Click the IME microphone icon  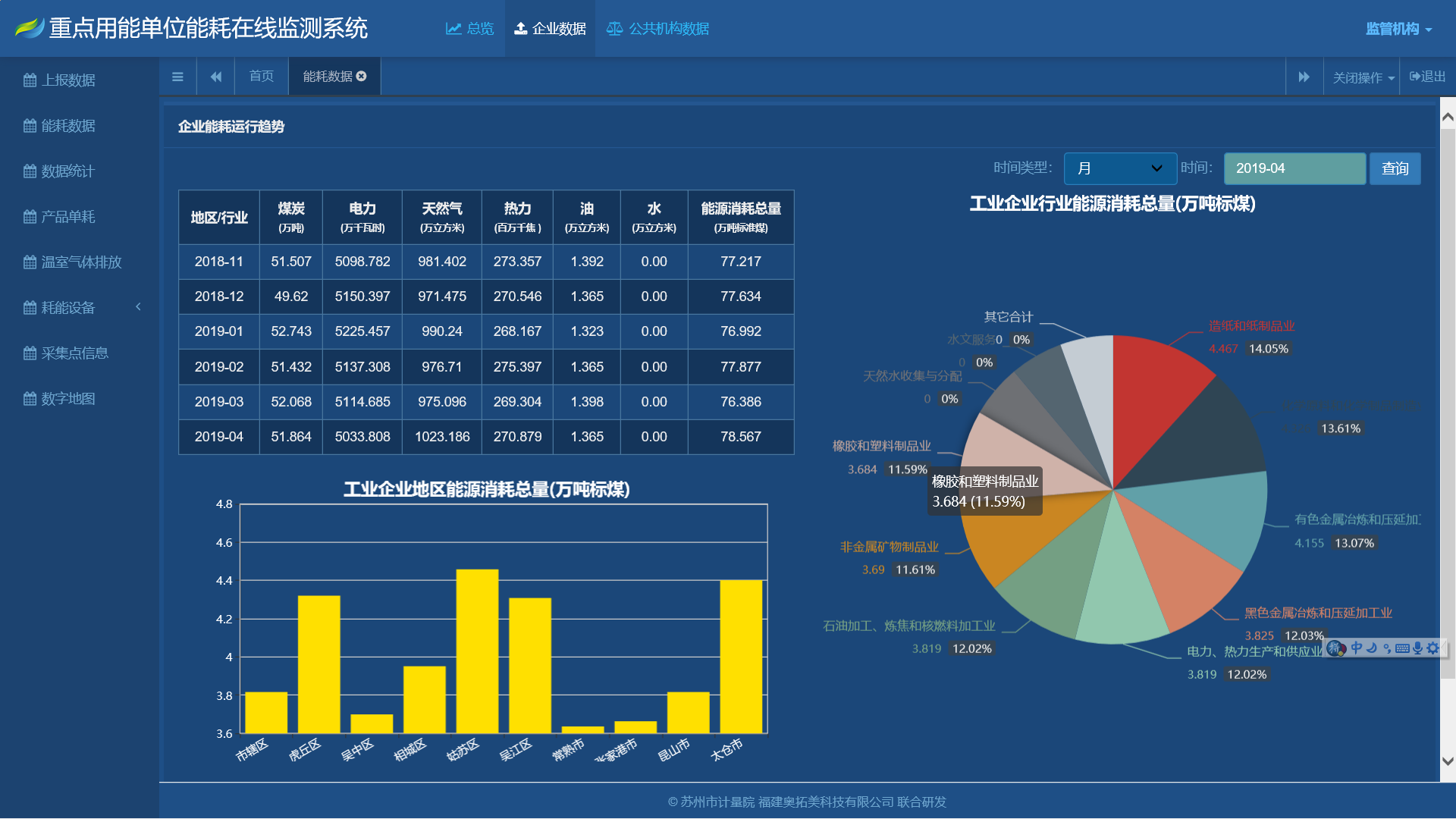pos(1417,648)
